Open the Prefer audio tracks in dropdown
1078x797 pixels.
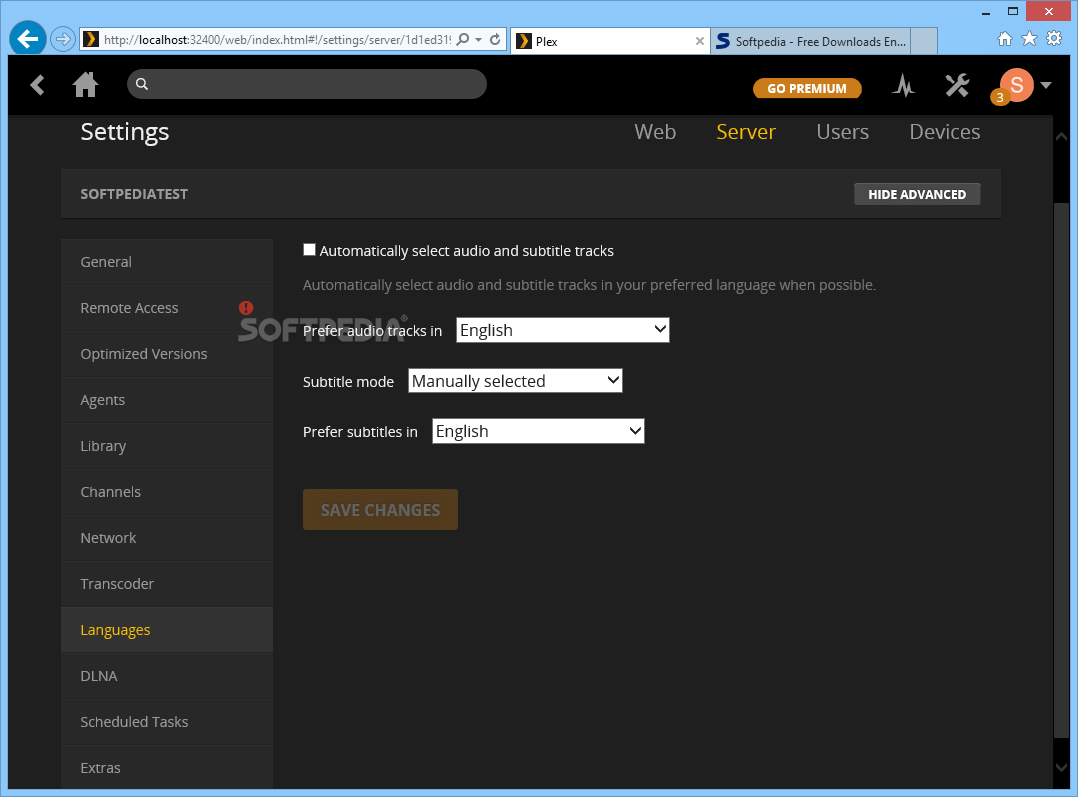click(x=562, y=330)
